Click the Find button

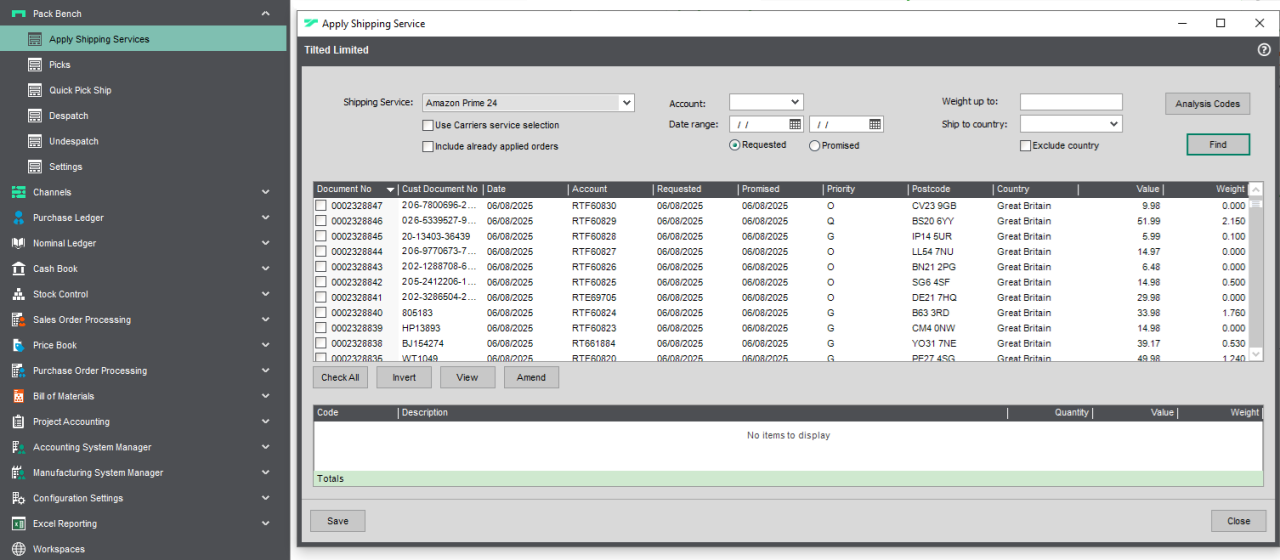pos(1218,145)
